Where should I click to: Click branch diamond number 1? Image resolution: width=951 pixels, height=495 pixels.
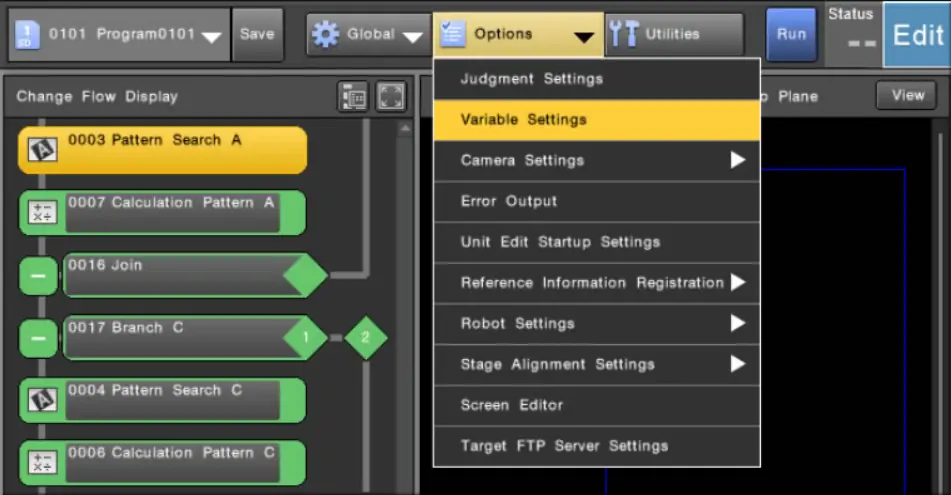click(x=306, y=337)
